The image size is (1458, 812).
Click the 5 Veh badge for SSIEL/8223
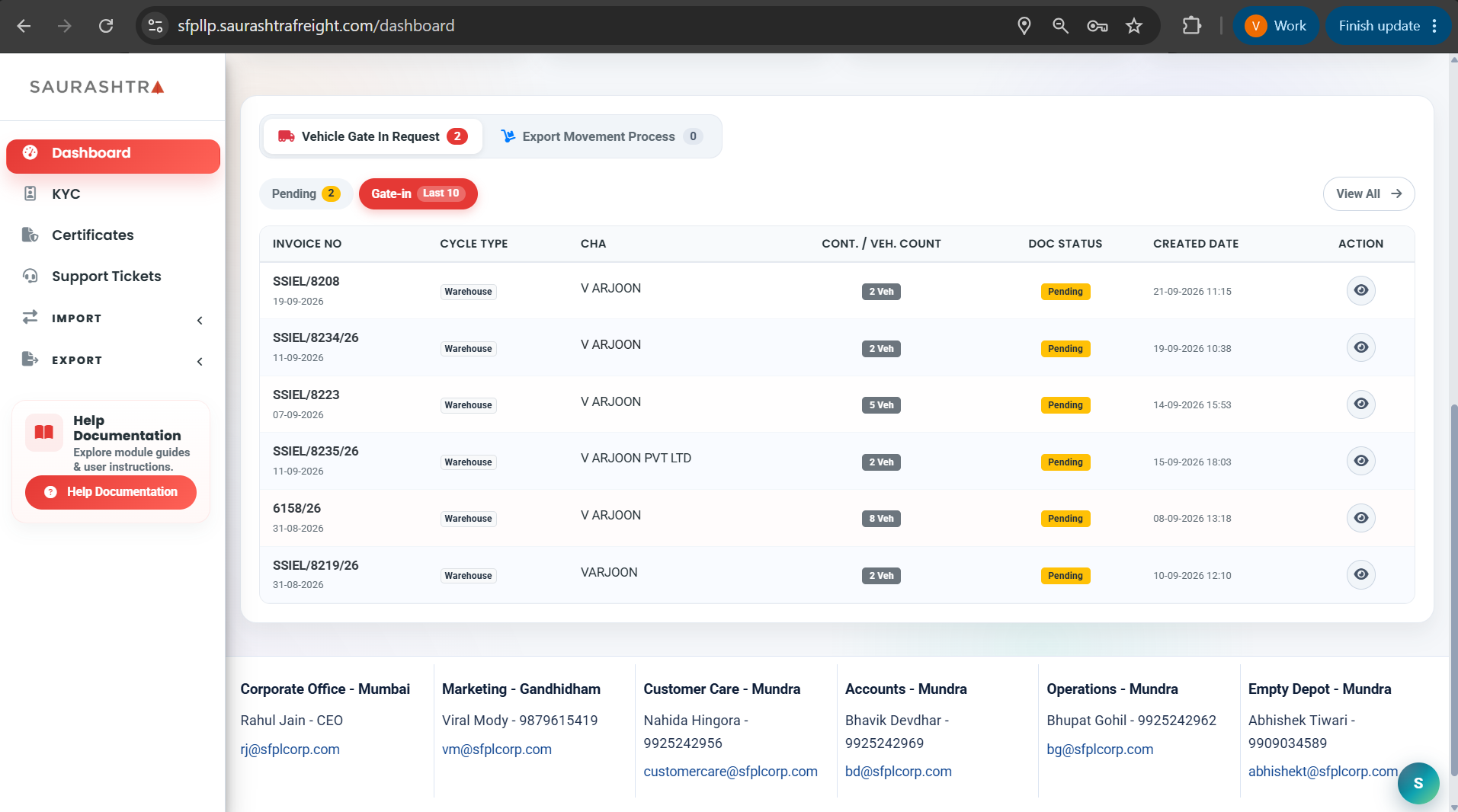pos(881,405)
